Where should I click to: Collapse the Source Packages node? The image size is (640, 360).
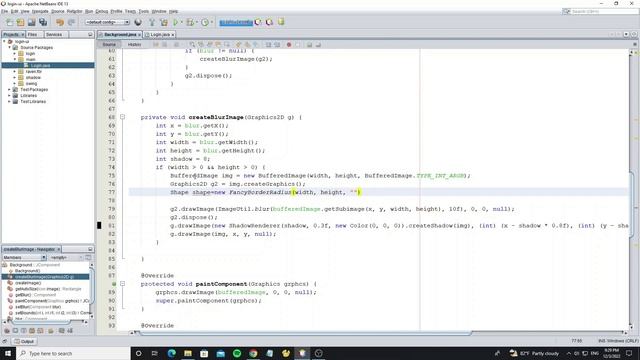click(x=9, y=47)
